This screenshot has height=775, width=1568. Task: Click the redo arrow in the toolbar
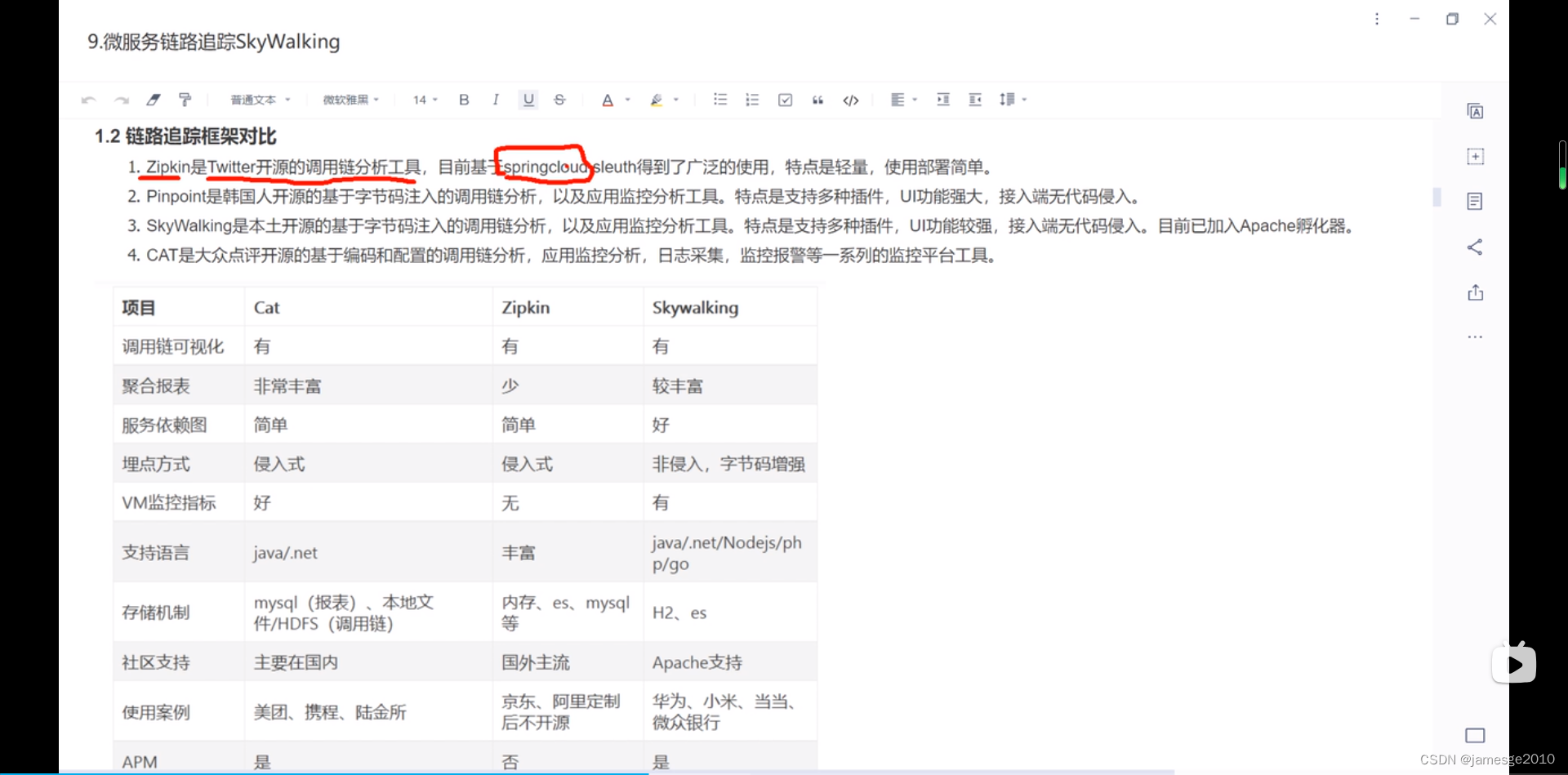tap(122, 100)
